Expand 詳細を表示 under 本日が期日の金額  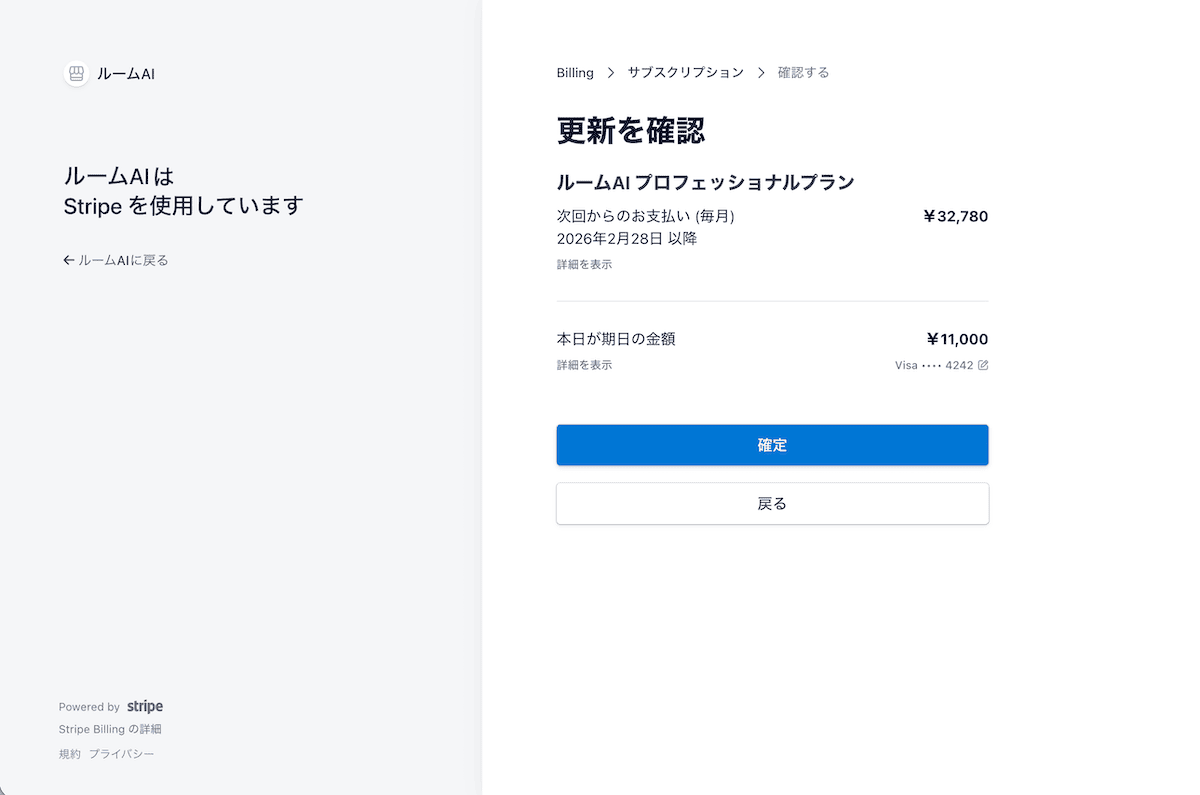tap(584, 366)
